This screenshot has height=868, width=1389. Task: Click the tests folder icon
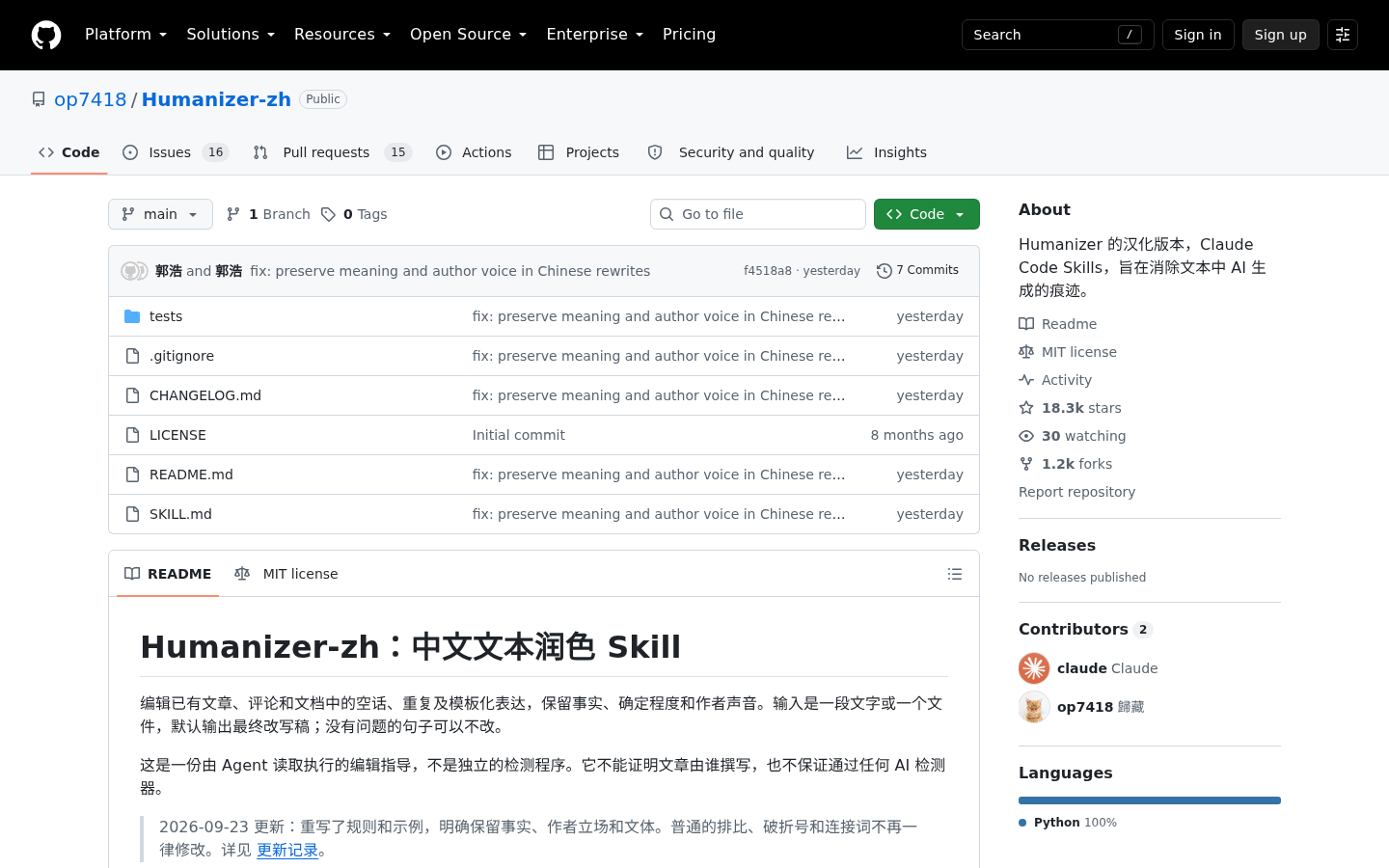pos(132,316)
